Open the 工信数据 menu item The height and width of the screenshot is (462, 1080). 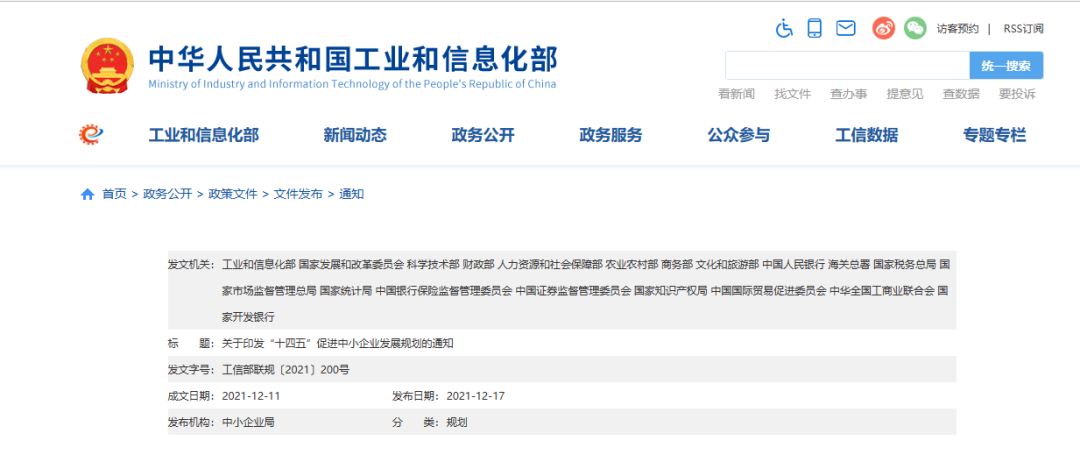(x=866, y=136)
